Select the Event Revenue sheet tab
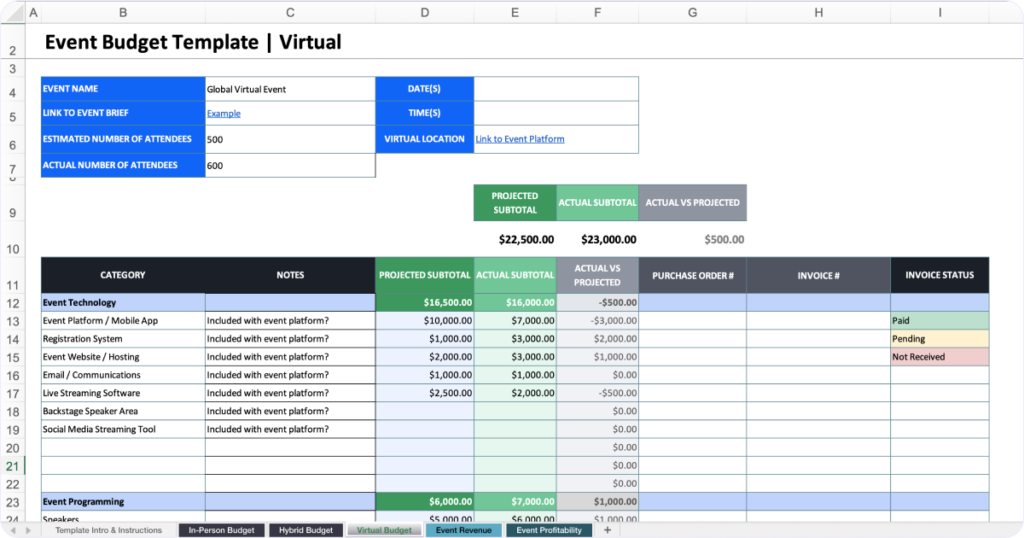The width and height of the screenshot is (1024, 538). [463, 530]
